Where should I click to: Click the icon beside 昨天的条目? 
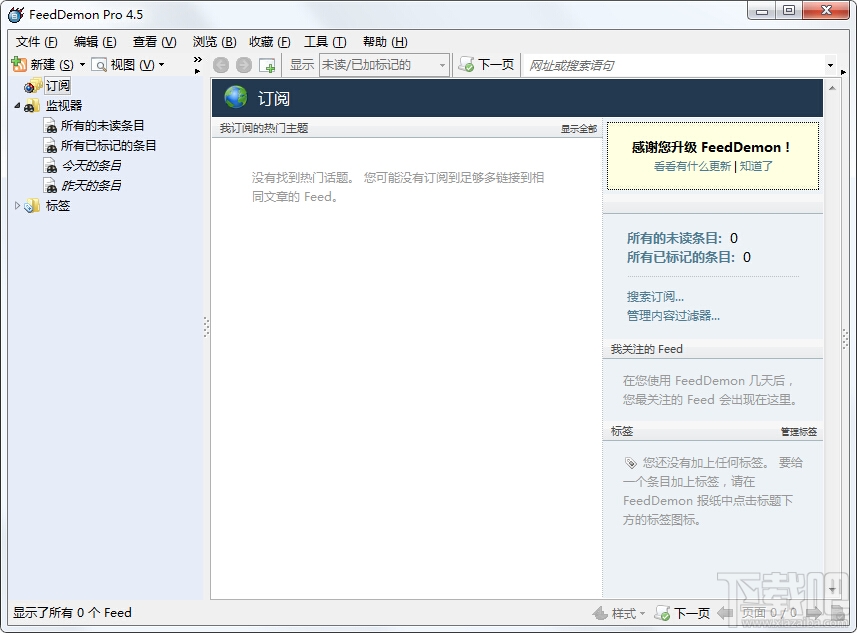(x=50, y=186)
